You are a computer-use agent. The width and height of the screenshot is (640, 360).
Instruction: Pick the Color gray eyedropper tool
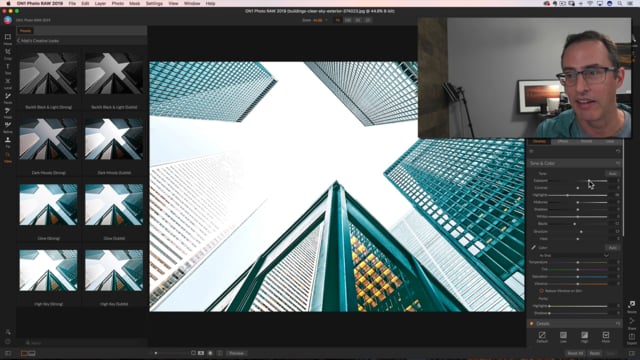533,247
